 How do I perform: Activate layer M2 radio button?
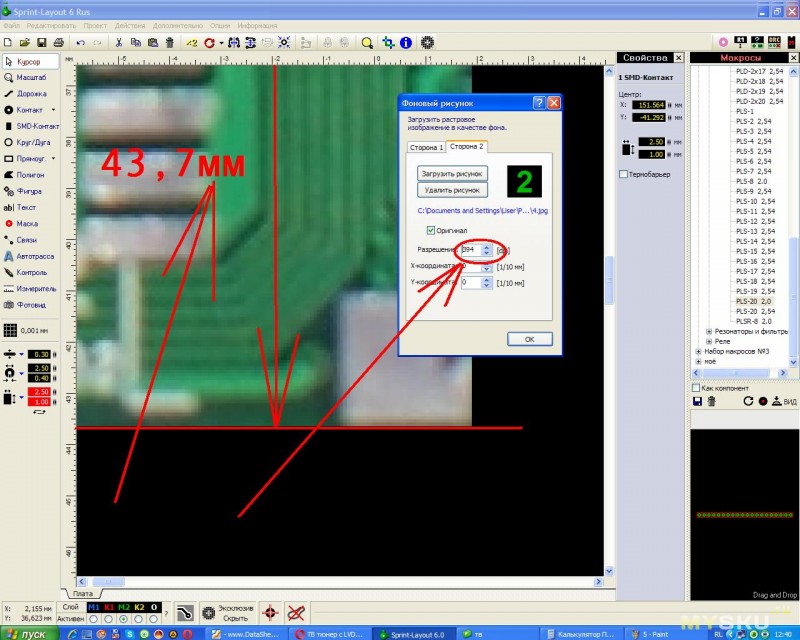pyautogui.click(x=123, y=619)
